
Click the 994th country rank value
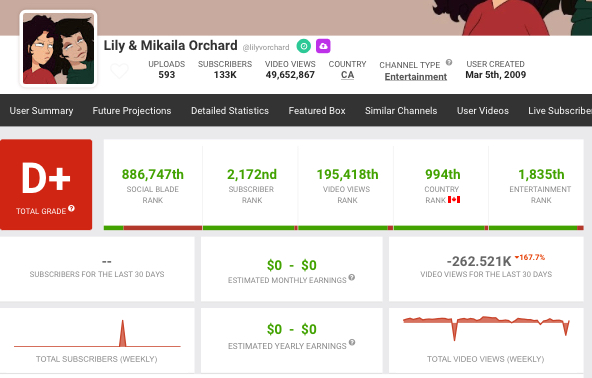coord(442,174)
